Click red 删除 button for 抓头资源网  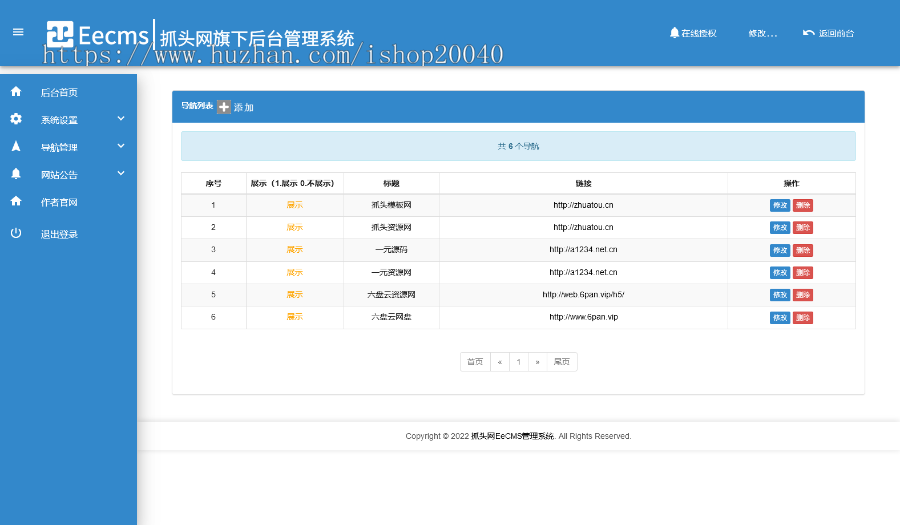click(802, 228)
